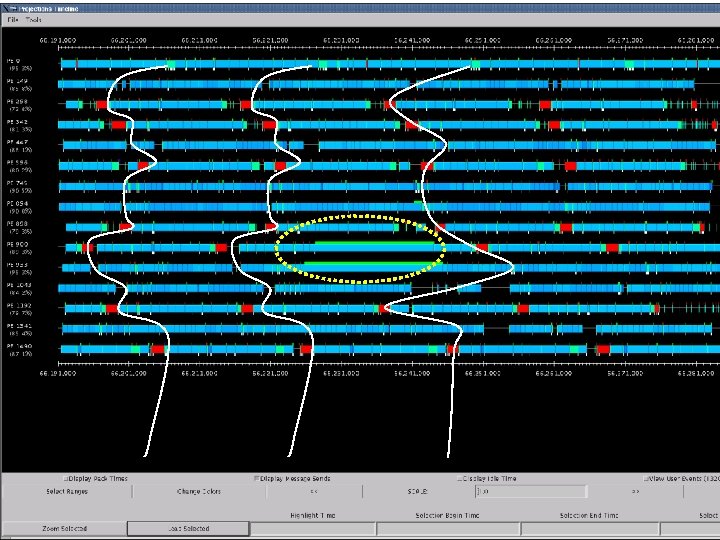This screenshot has width=720, height=540.
Task: Click the Selection Begin Time field
Action: pos(448,529)
